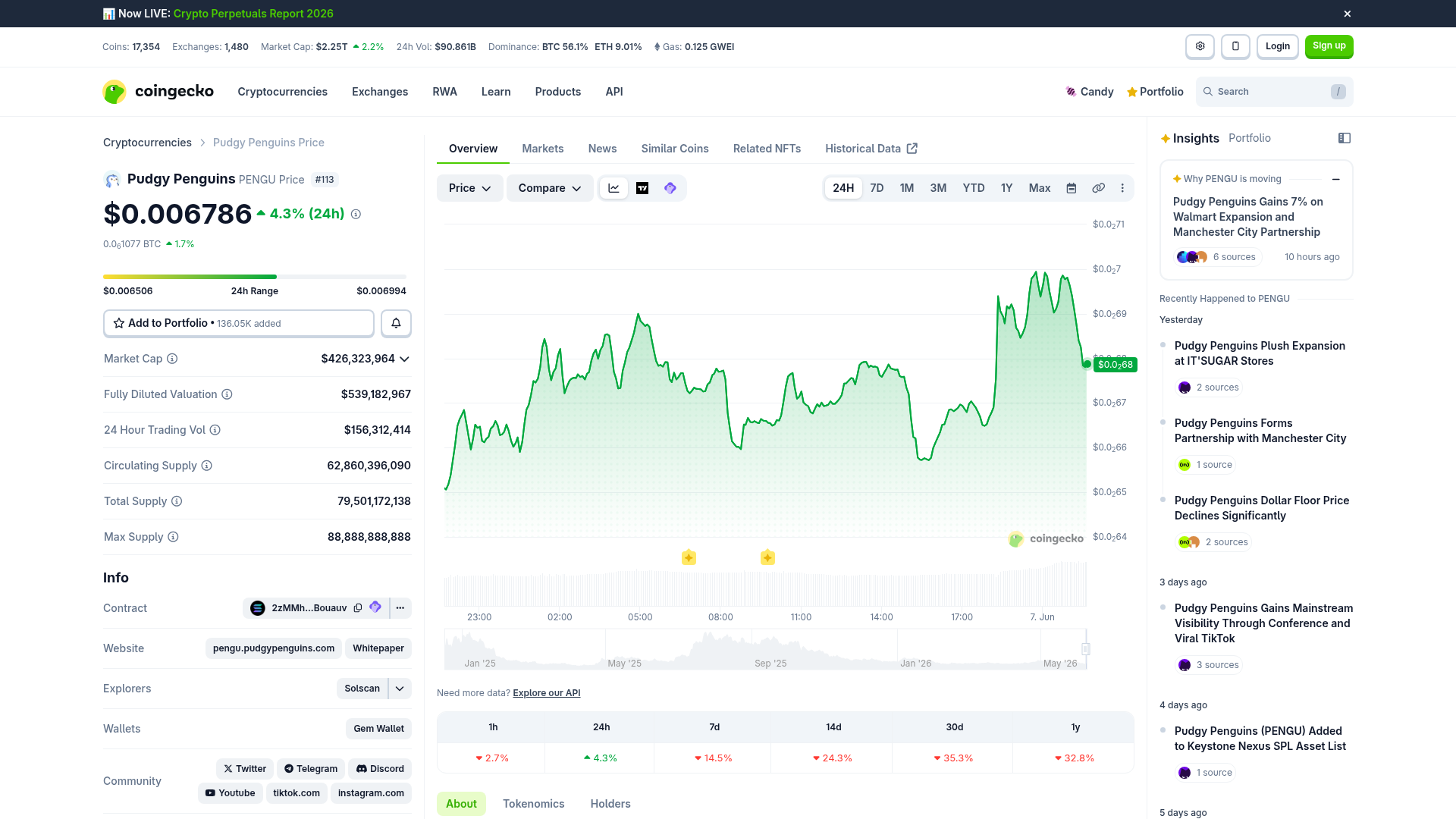Image resolution: width=1456 pixels, height=819 pixels.
Task: Click the Login button
Action: pos(1278,46)
